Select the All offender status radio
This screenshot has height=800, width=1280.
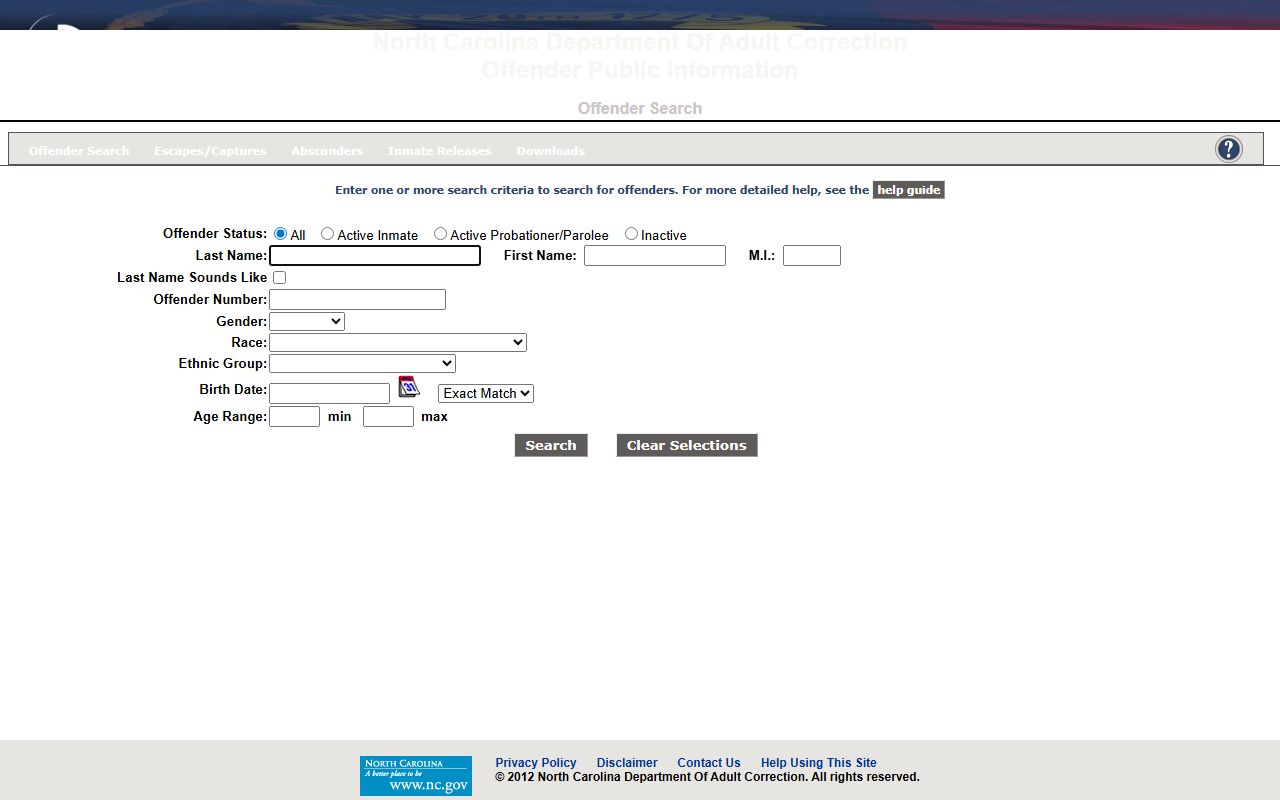pyautogui.click(x=280, y=234)
